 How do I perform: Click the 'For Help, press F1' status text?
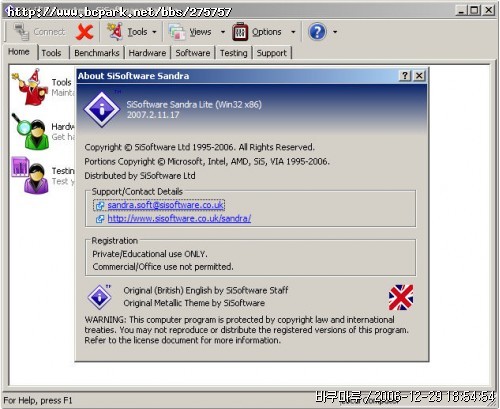(x=38, y=400)
